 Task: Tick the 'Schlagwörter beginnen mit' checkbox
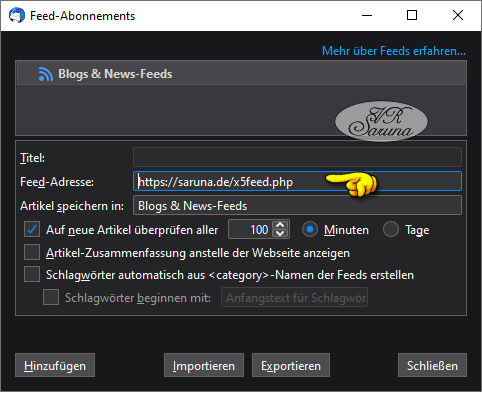[51, 297]
